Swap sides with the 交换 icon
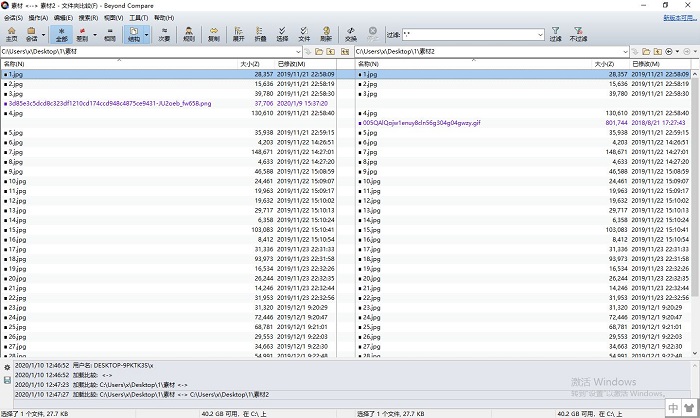The height and width of the screenshot is (418, 700). pyautogui.click(x=351, y=34)
